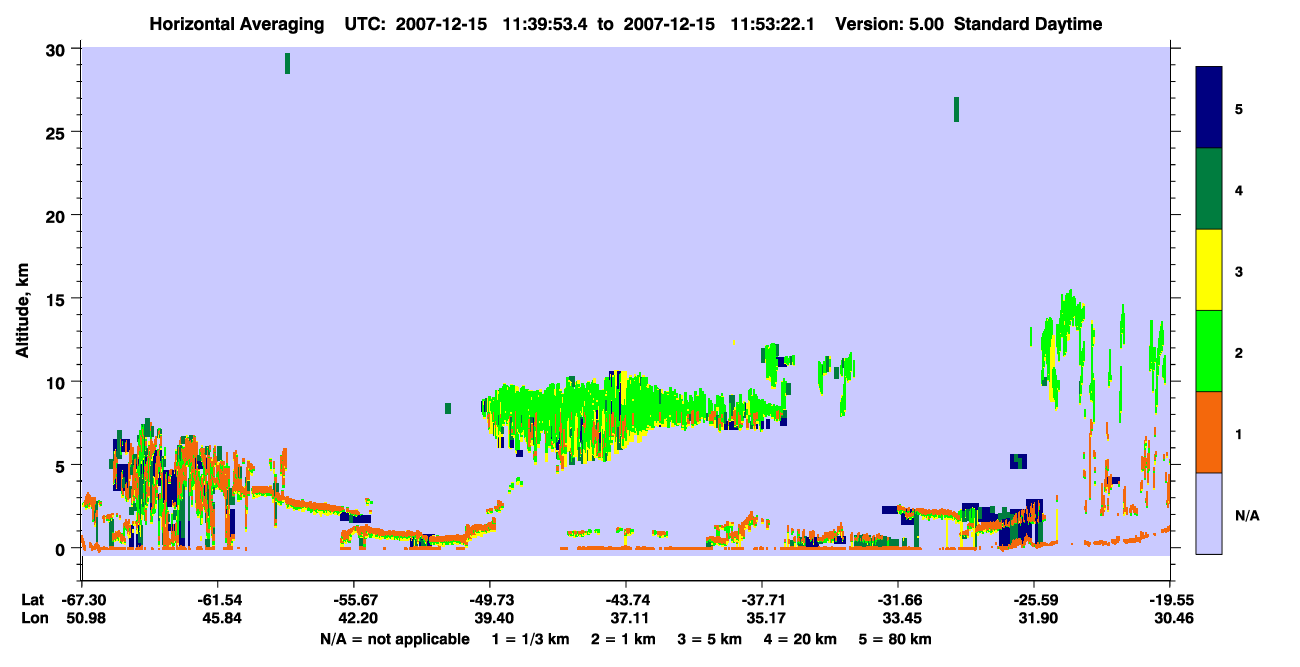Click the dark green feature near 29 km altitude

(287, 63)
